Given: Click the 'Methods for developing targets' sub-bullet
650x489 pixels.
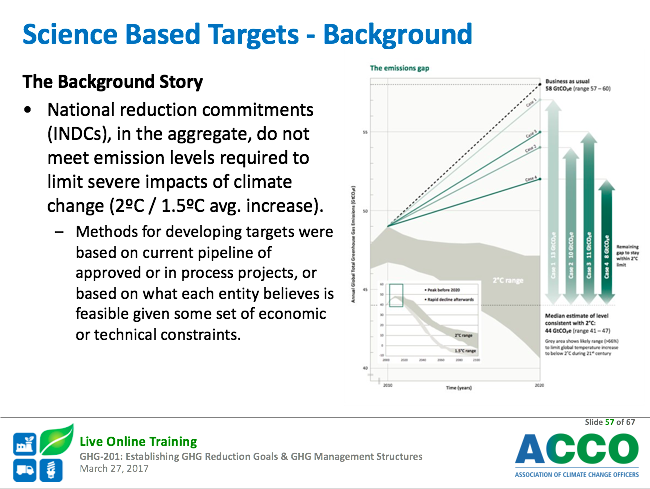Looking at the screenshot, I should coord(204,283).
